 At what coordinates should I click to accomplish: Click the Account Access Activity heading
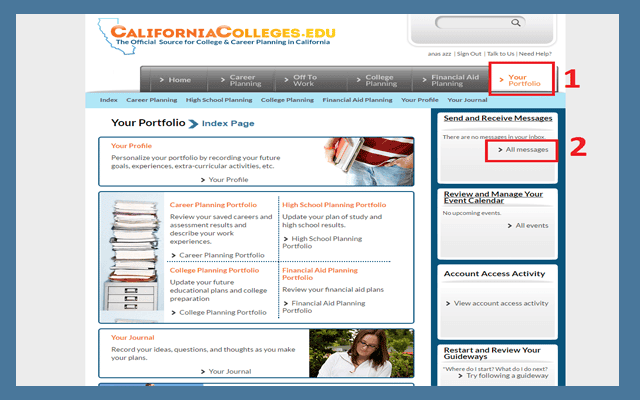point(494,274)
